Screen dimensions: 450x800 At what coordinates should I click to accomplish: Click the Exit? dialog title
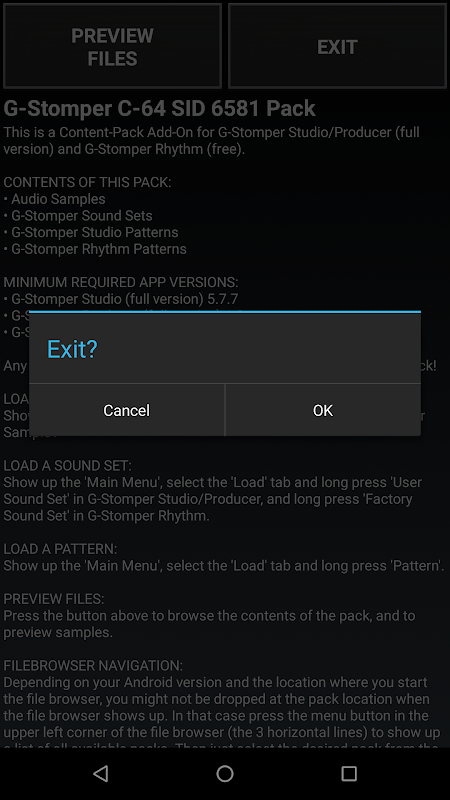click(x=72, y=349)
